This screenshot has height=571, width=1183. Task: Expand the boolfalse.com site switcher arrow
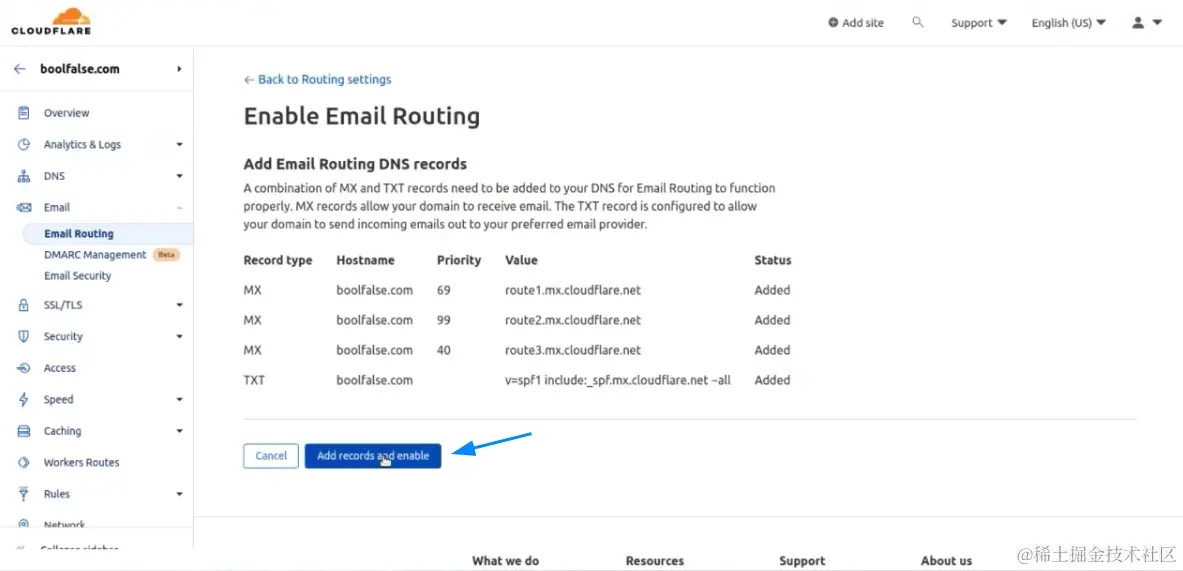click(x=180, y=69)
